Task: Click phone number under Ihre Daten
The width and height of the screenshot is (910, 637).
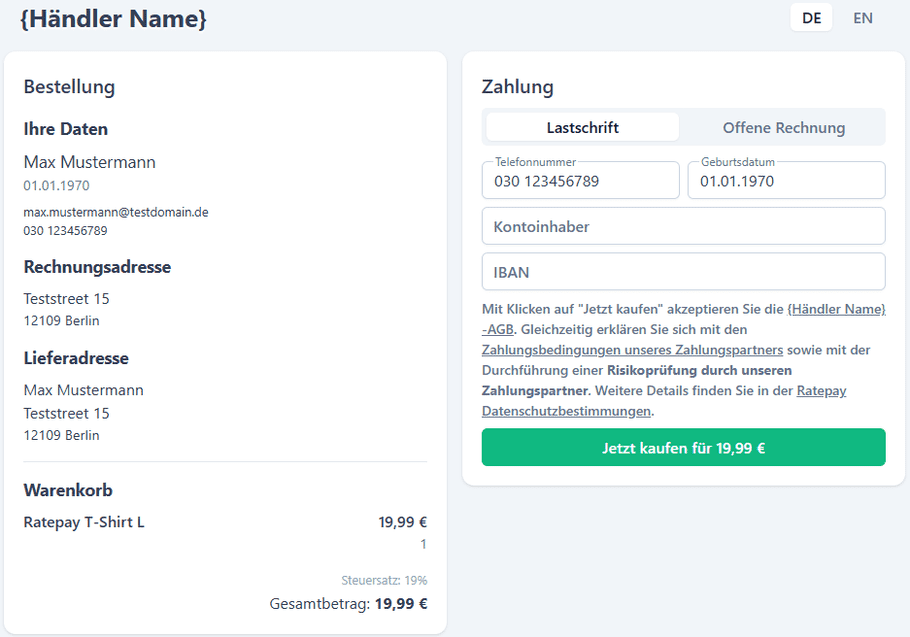Action: click(66, 231)
